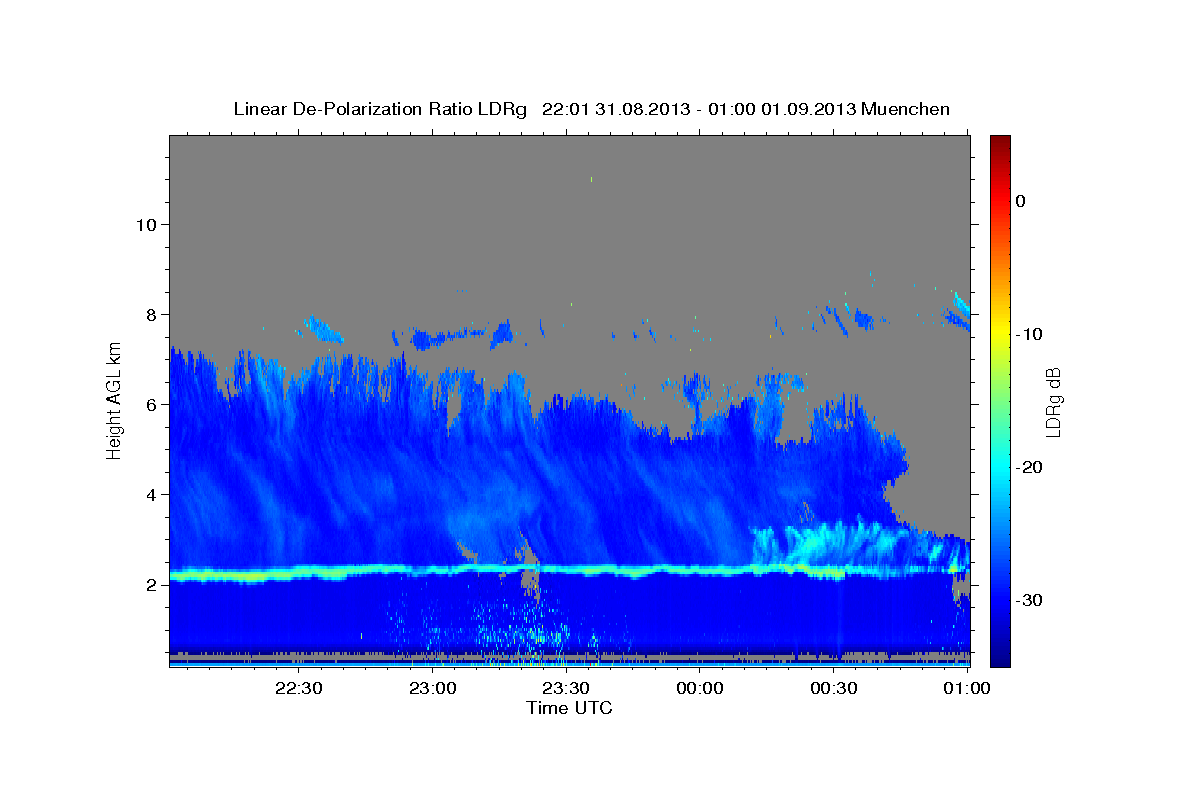Select the 23:30 time tick label
This screenshot has width=1200, height=800.
click(x=566, y=688)
